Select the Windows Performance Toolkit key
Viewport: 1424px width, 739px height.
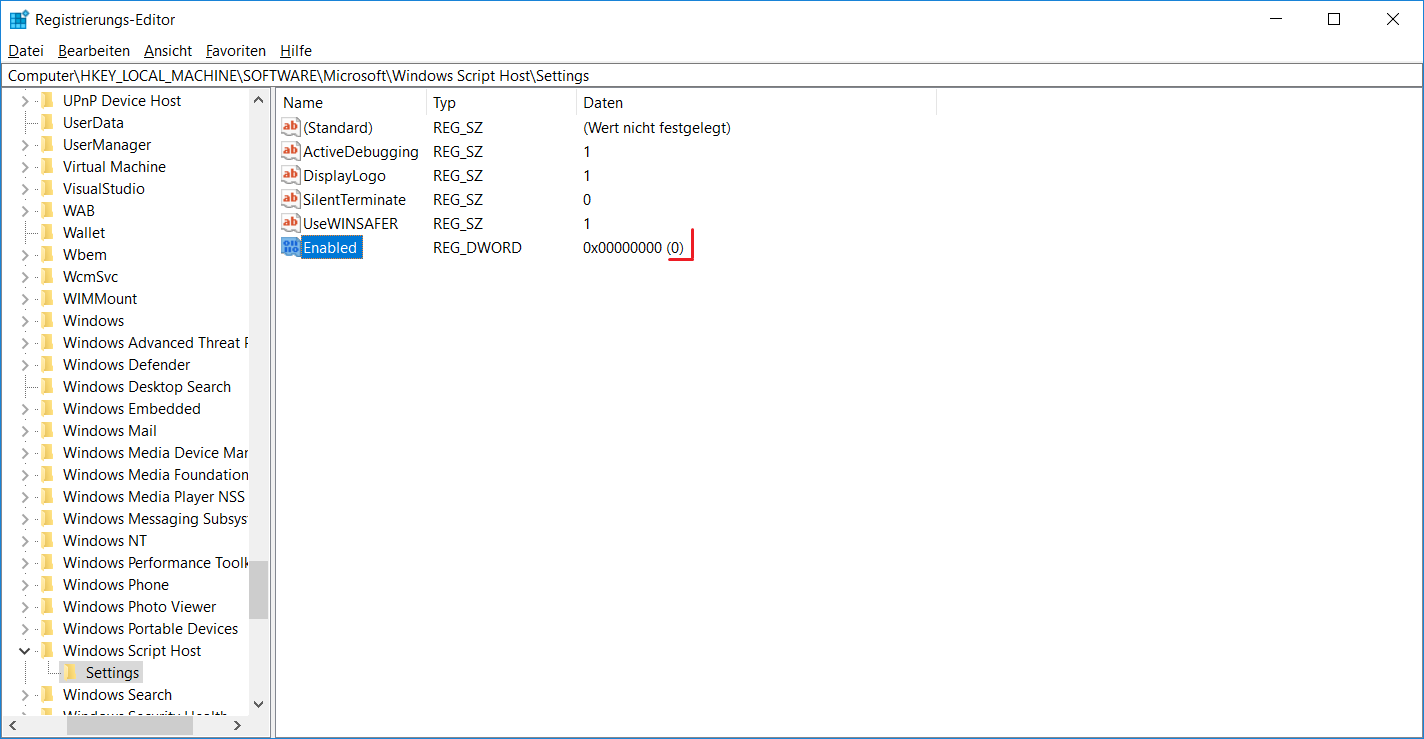tap(154, 562)
